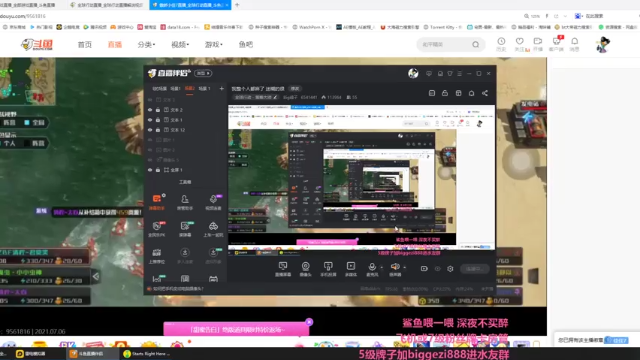Expand the 分类 dropdown in the Douyu nav
The height and width of the screenshot is (360, 640).
click(x=147, y=44)
